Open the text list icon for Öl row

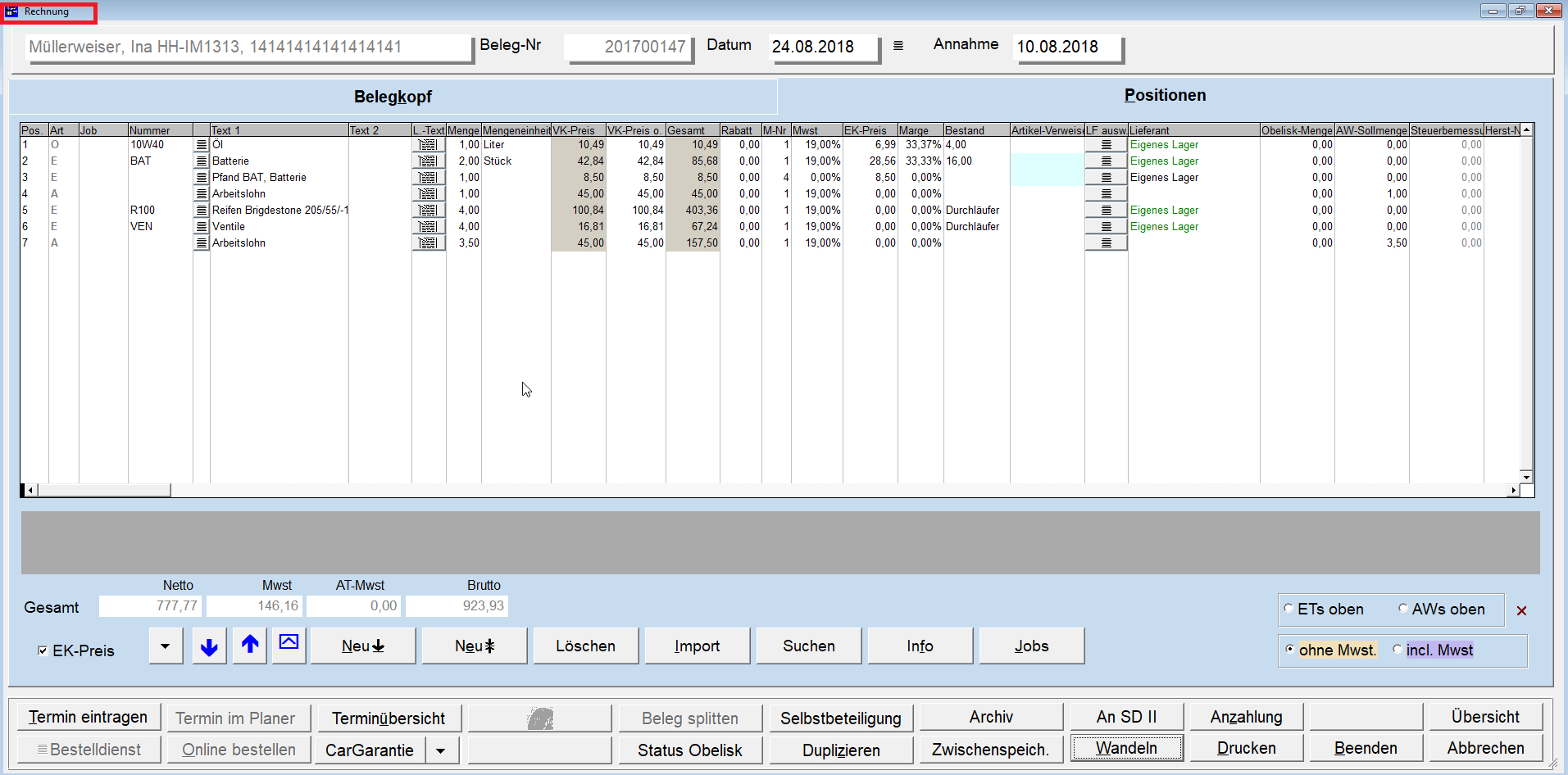pos(202,145)
